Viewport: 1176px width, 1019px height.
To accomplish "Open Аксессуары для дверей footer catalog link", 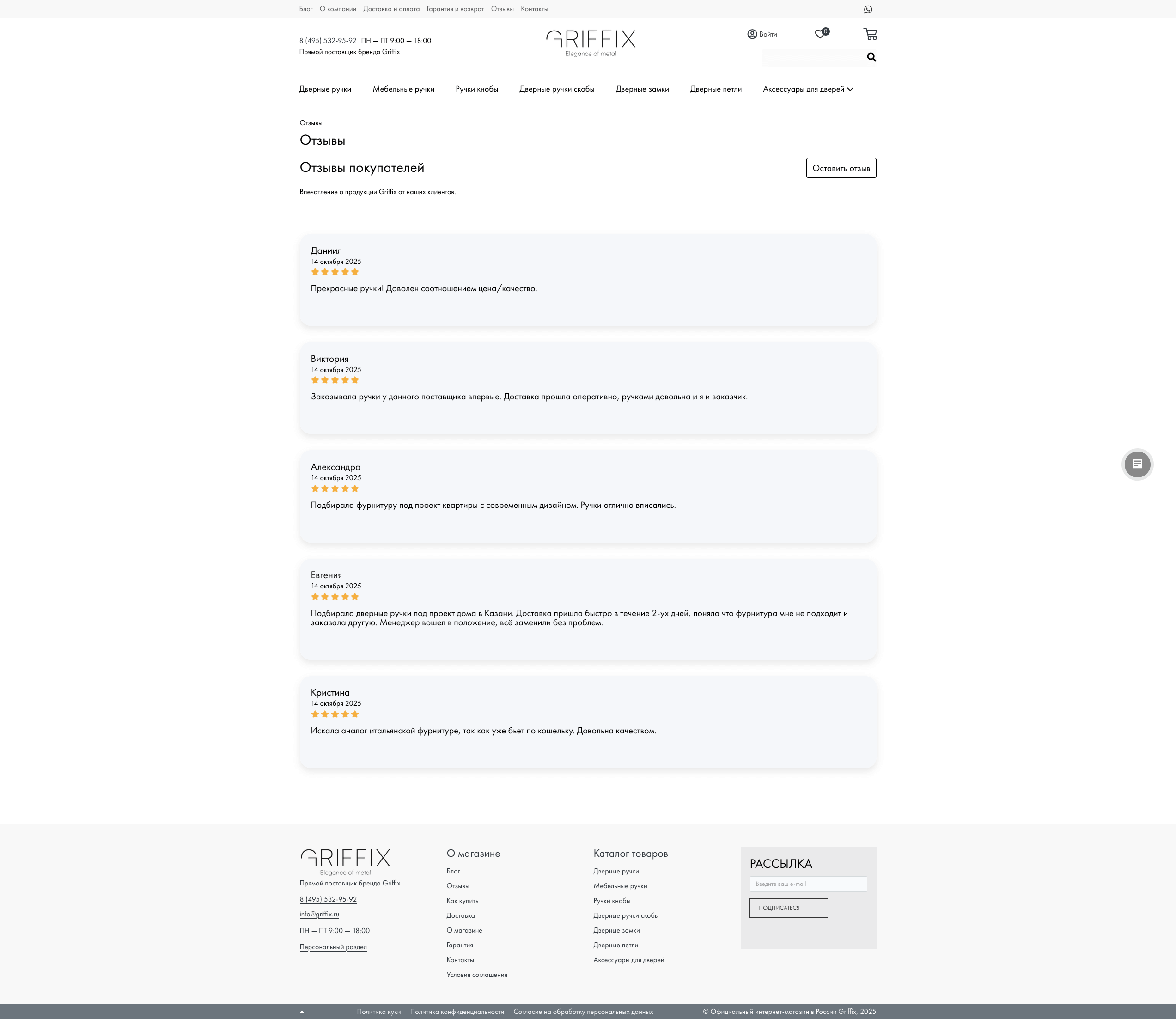I will pyautogui.click(x=628, y=960).
